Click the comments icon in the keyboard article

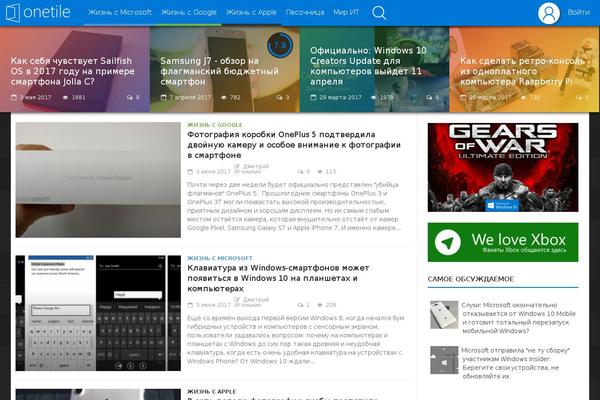click(x=300, y=305)
